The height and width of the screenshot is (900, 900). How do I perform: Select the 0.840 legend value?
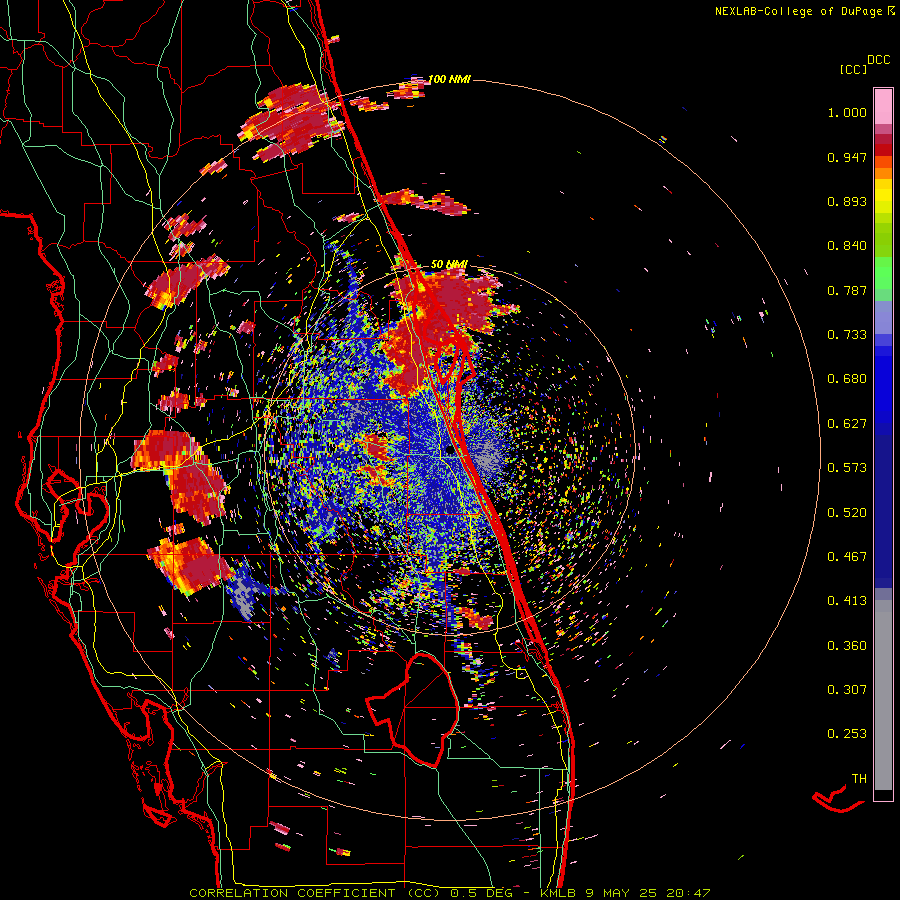(x=847, y=246)
